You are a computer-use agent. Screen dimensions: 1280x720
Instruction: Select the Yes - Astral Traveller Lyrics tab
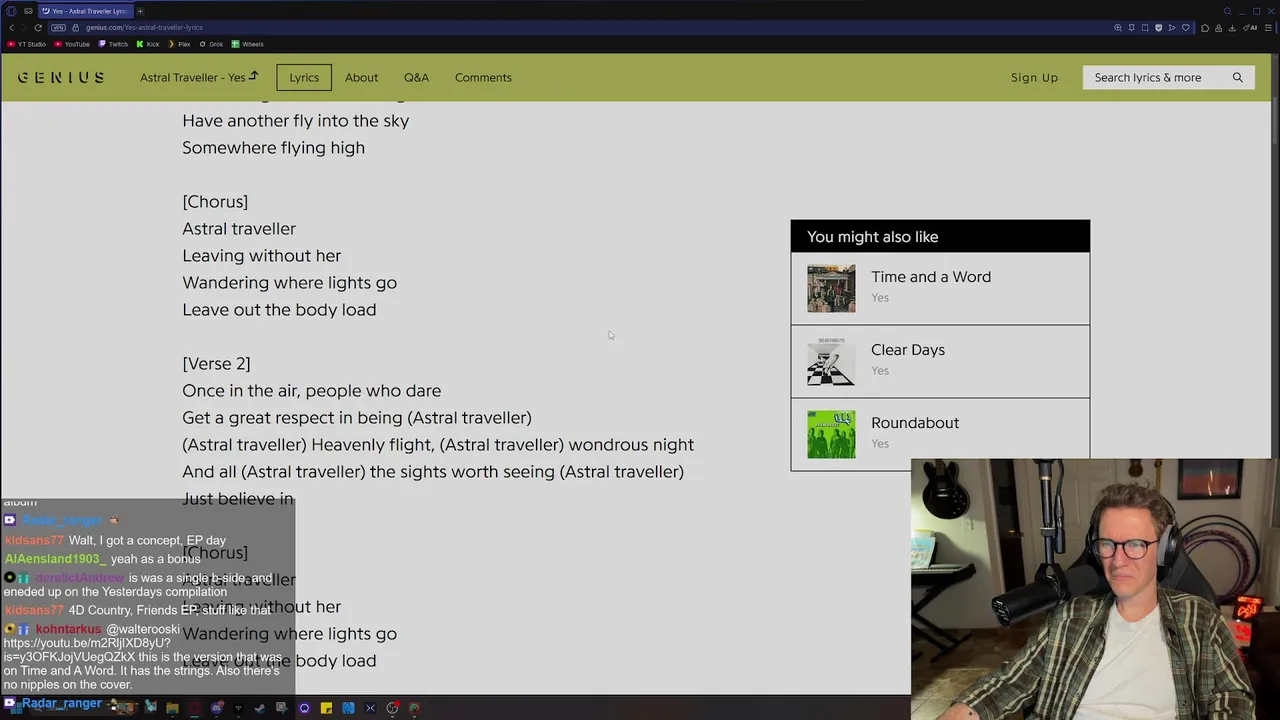click(x=85, y=11)
